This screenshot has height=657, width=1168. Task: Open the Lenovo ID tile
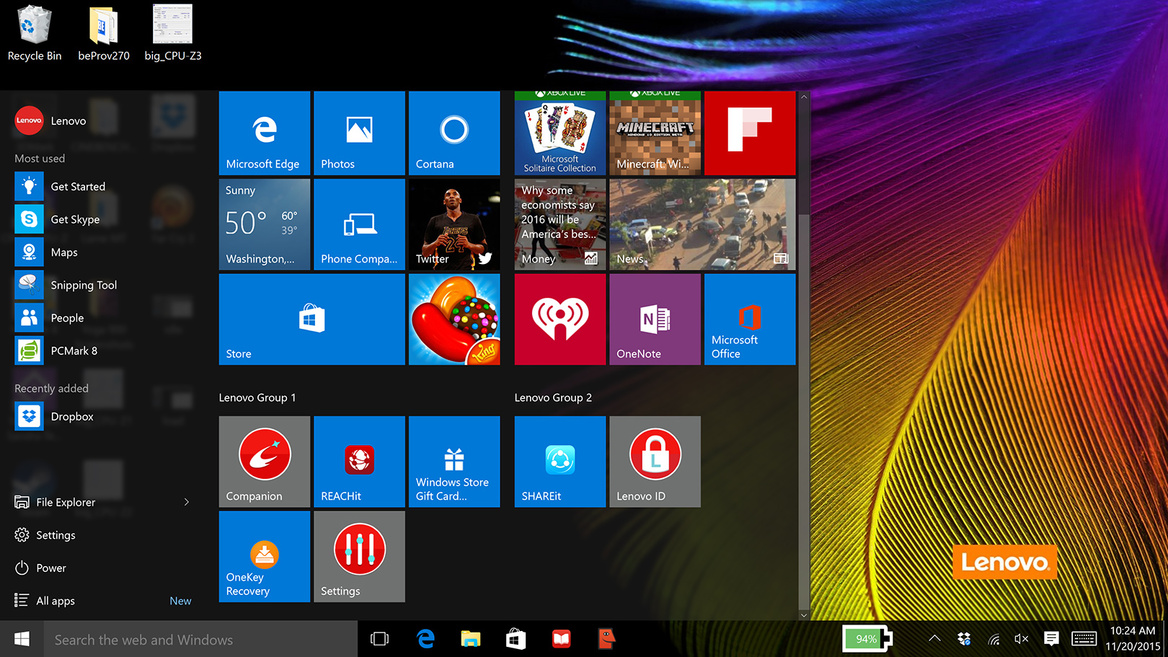tap(655, 462)
